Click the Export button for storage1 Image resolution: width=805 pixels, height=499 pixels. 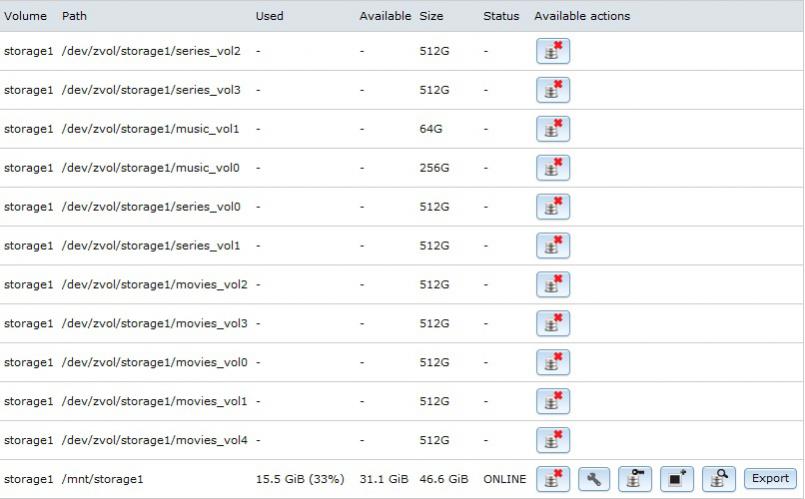click(x=770, y=478)
